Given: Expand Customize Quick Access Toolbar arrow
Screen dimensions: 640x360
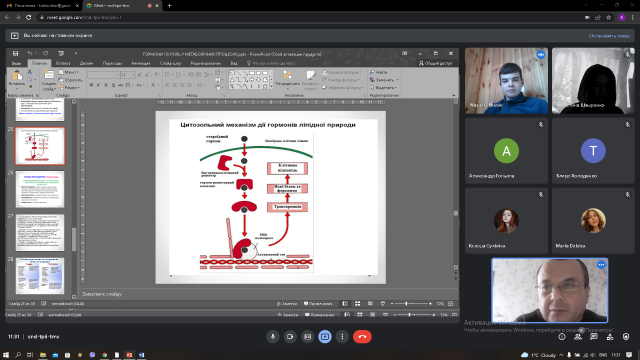Looking at the screenshot, I should (76, 53).
